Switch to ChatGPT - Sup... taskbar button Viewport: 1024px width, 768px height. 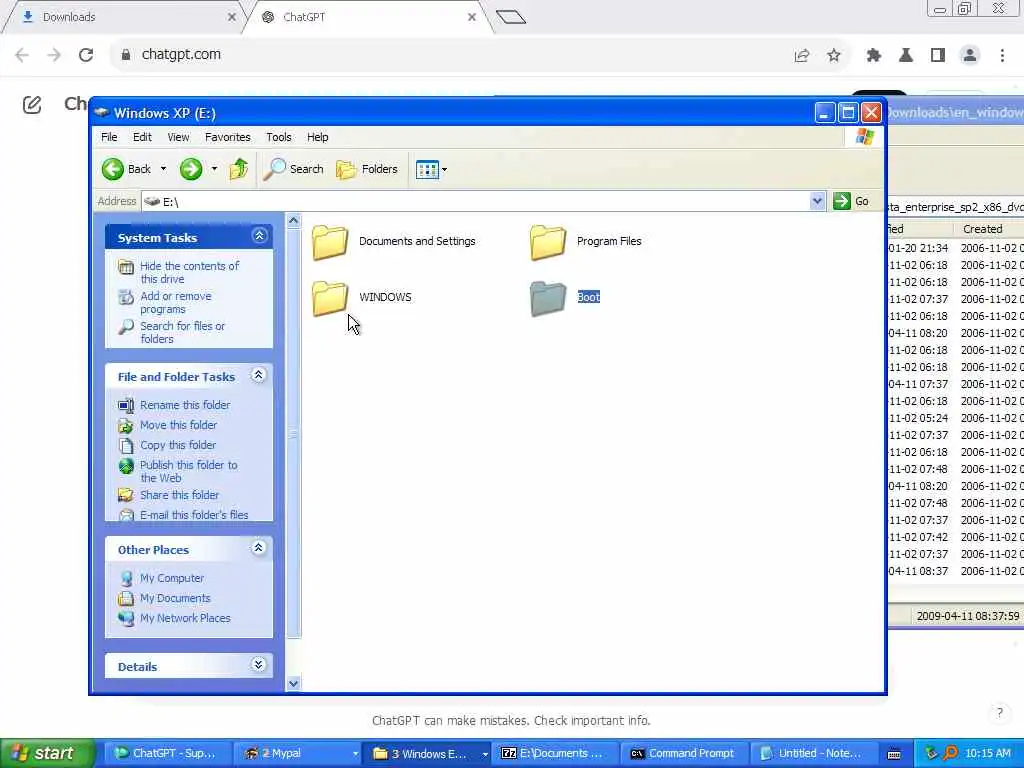click(x=167, y=754)
